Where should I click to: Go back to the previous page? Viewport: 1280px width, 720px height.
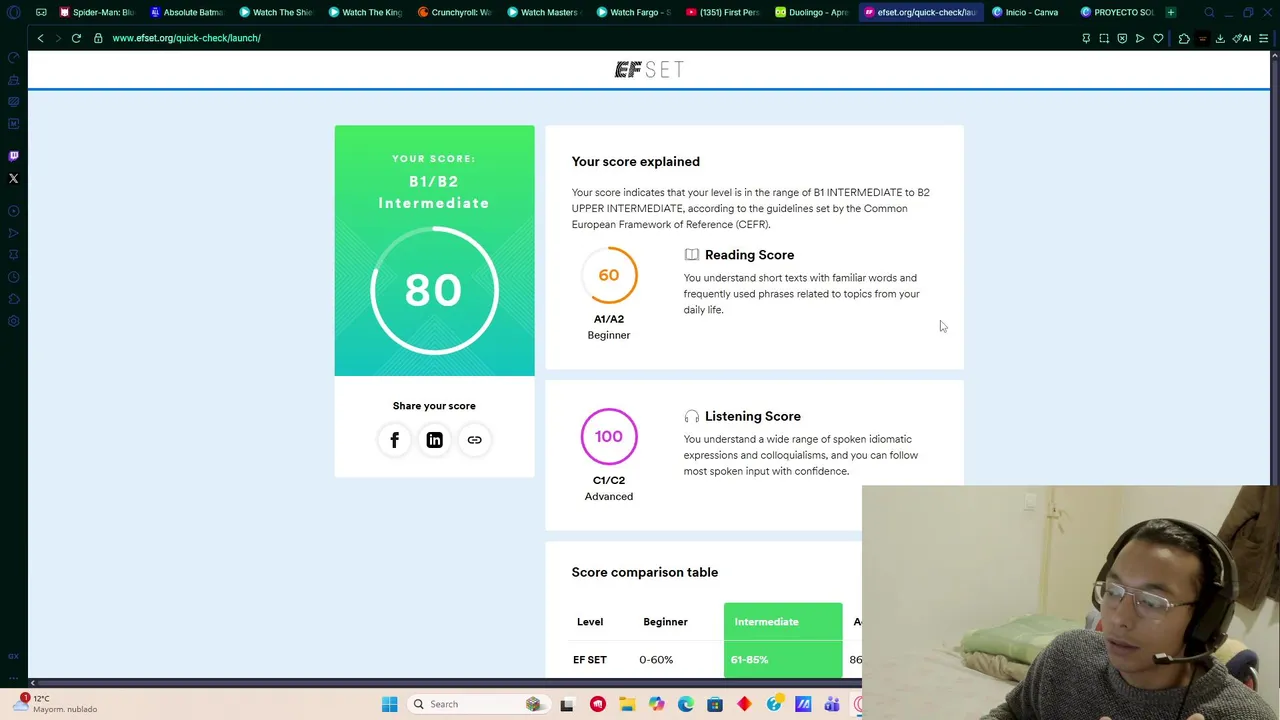40,38
